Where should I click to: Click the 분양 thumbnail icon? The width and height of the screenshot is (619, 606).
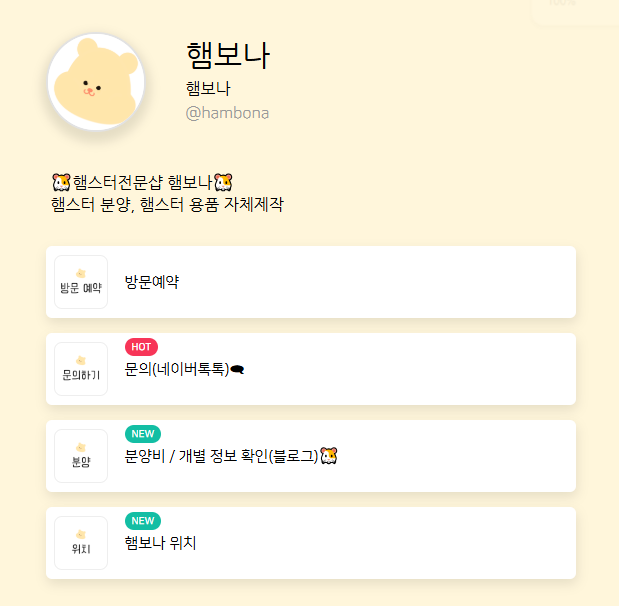pyautogui.click(x=81, y=456)
